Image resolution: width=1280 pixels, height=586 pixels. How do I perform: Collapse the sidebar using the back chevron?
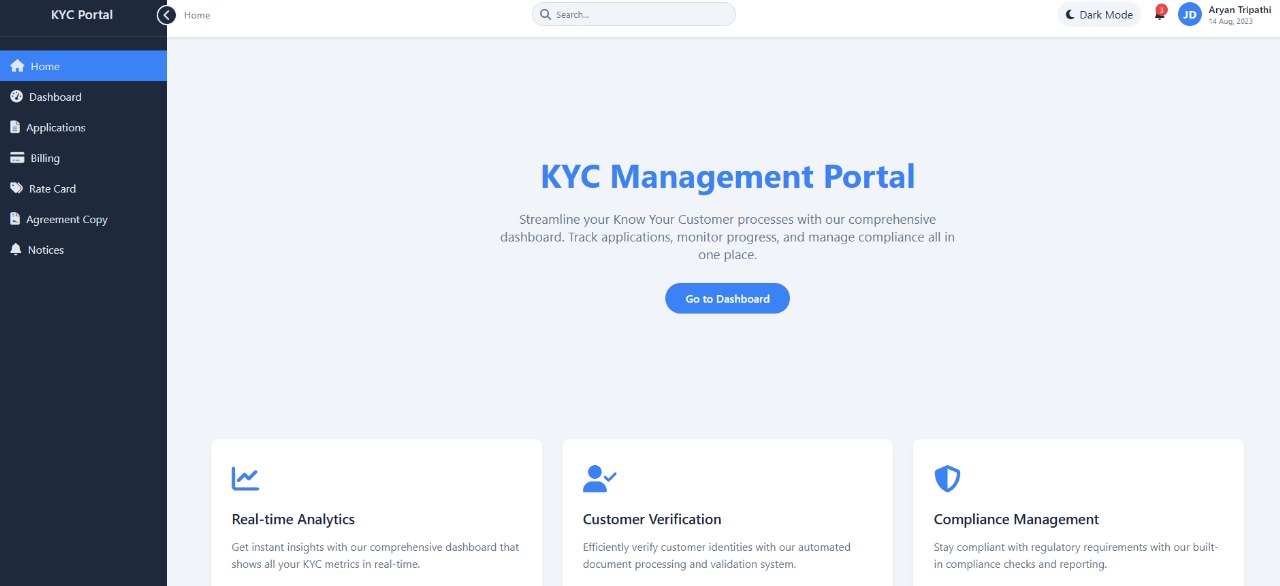[x=166, y=15]
